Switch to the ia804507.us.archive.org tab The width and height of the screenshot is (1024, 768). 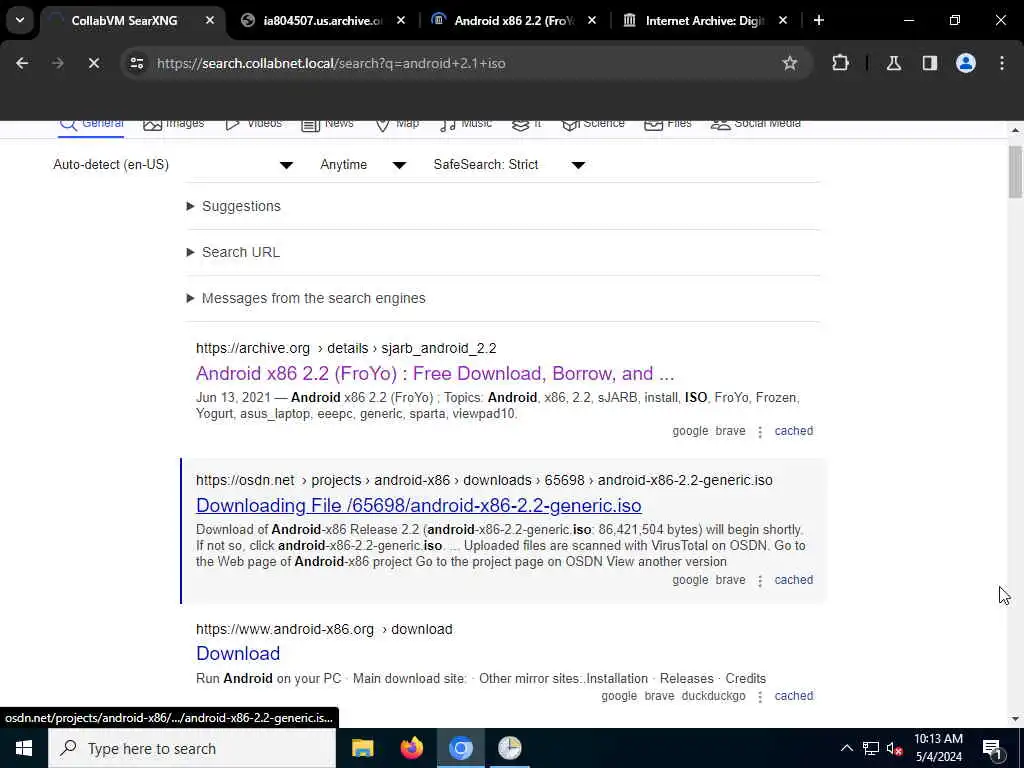coord(323,21)
